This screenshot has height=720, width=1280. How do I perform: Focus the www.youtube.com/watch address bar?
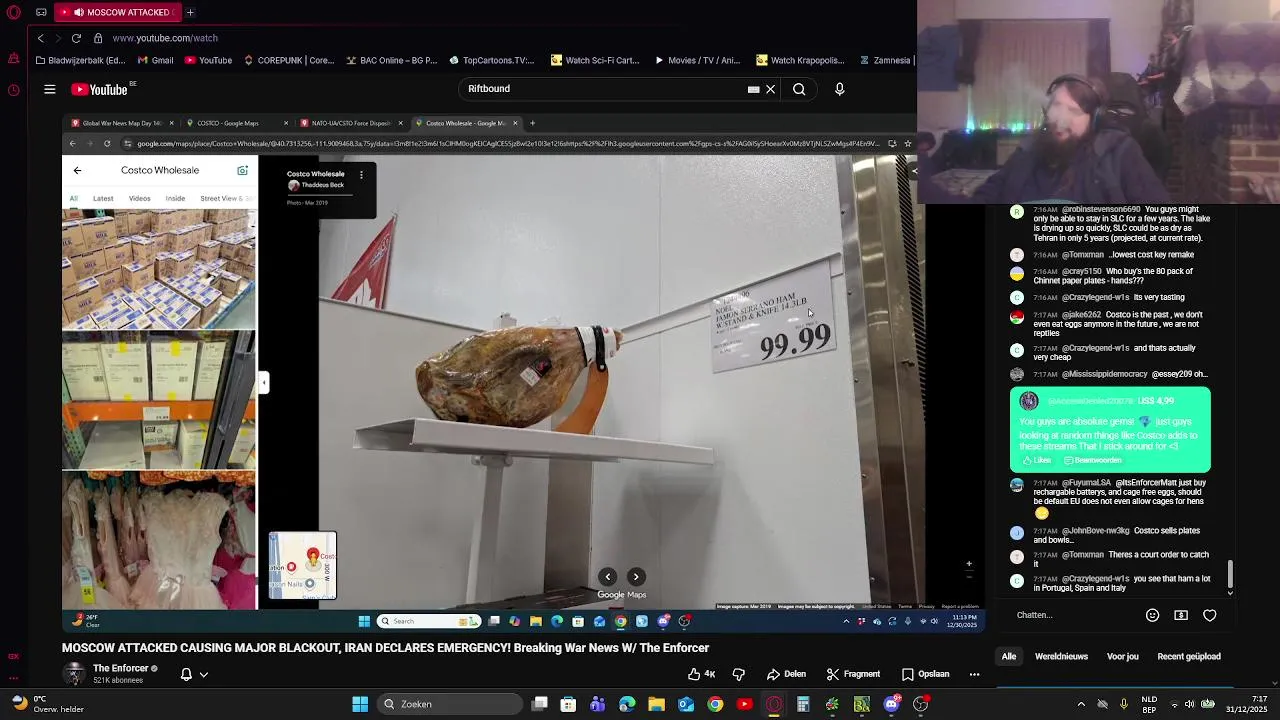pyautogui.click(x=165, y=38)
